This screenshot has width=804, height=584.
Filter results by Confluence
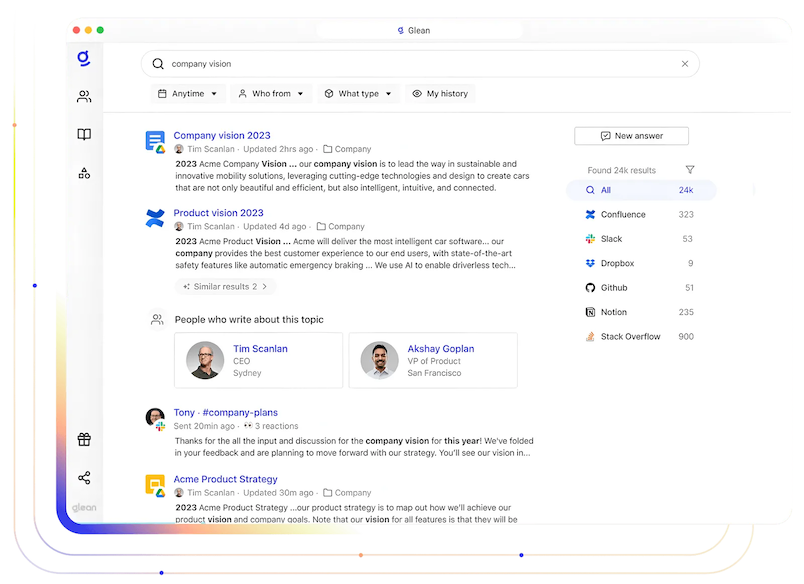click(641, 214)
